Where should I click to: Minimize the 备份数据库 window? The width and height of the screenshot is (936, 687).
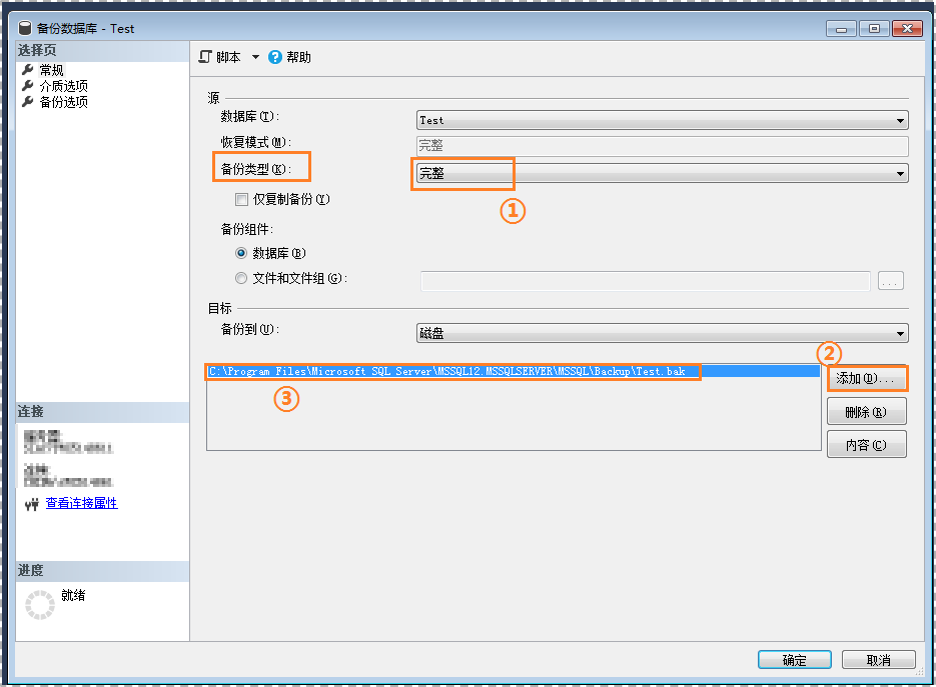tap(842, 29)
